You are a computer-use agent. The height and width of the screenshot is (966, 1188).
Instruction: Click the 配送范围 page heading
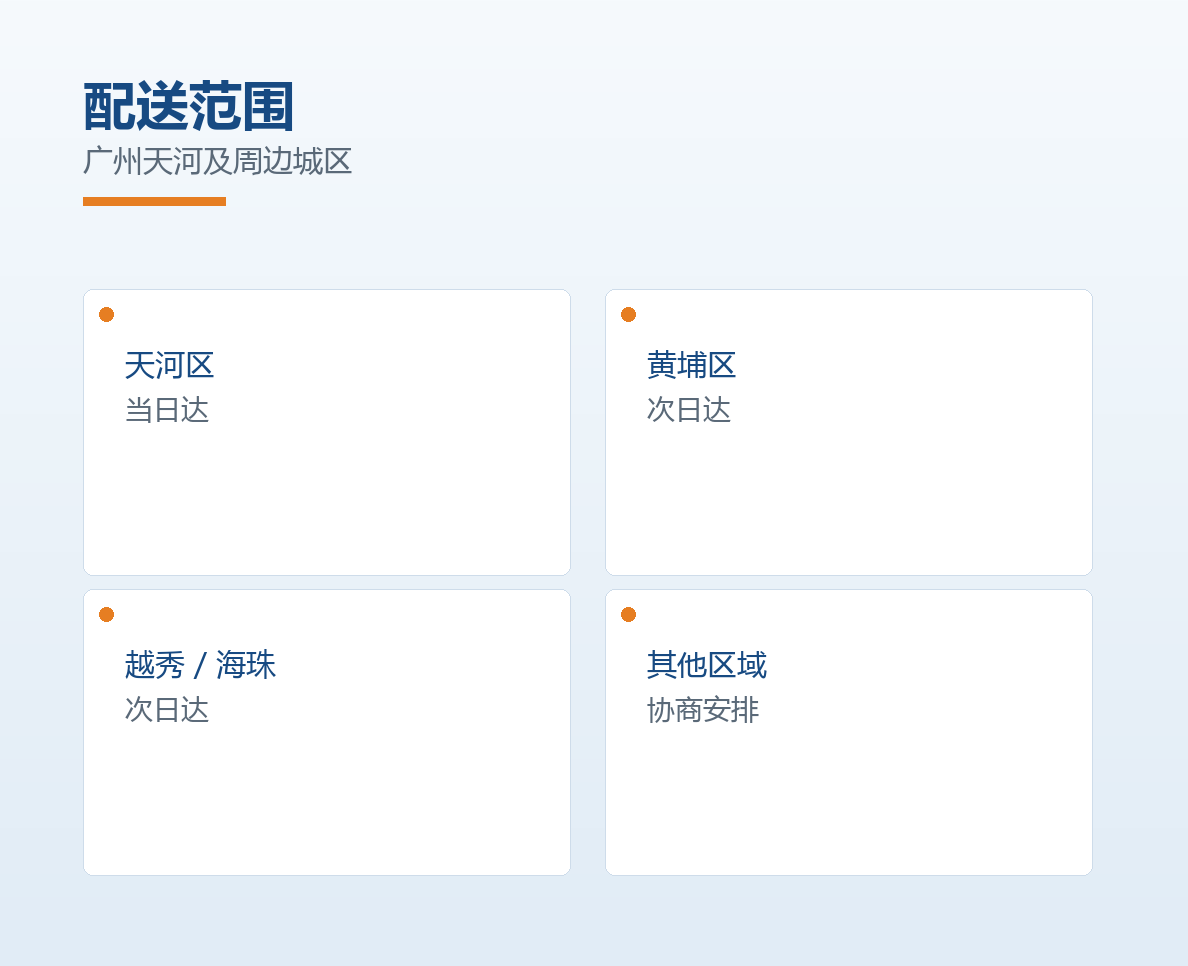click(188, 107)
